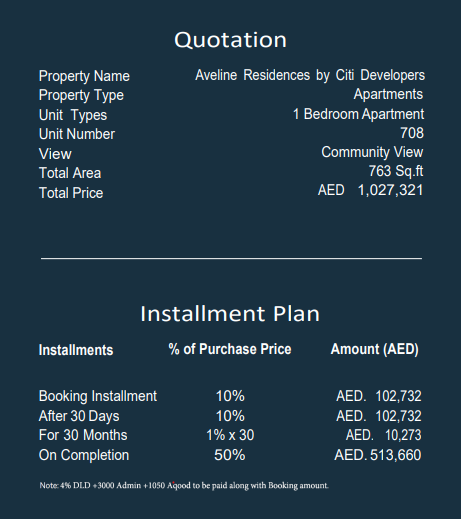The image size is (461, 519).
Task: Click the AED 10,273 monthly amount
Action: (x=384, y=435)
